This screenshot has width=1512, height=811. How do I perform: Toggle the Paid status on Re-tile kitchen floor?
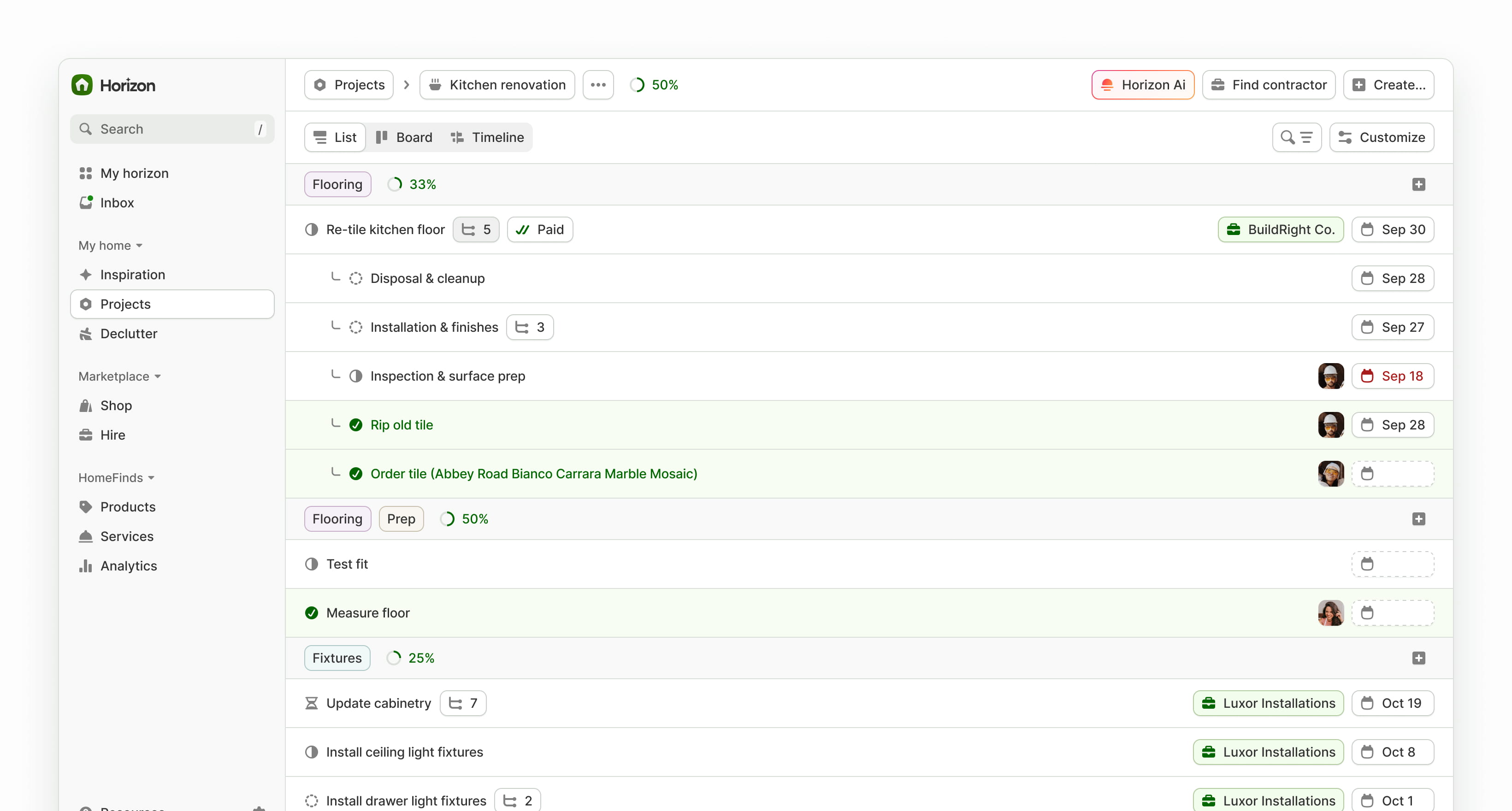539,229
